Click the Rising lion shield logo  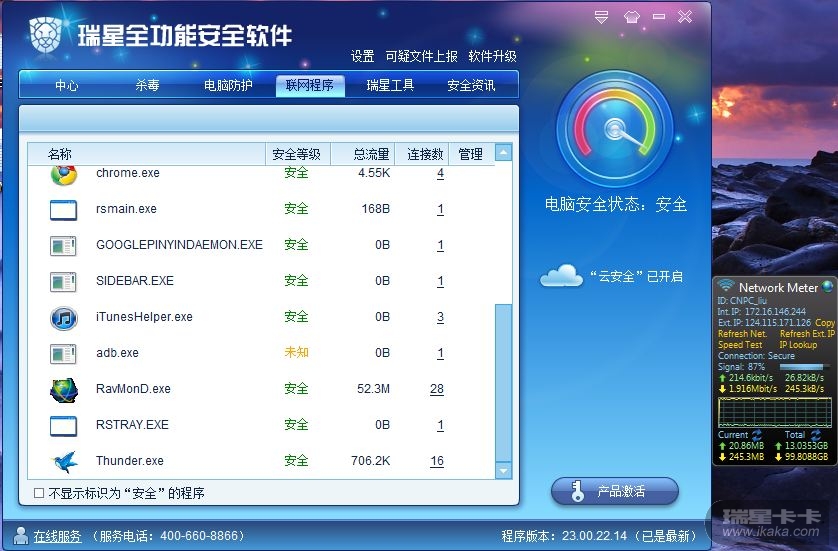[44, 35]
